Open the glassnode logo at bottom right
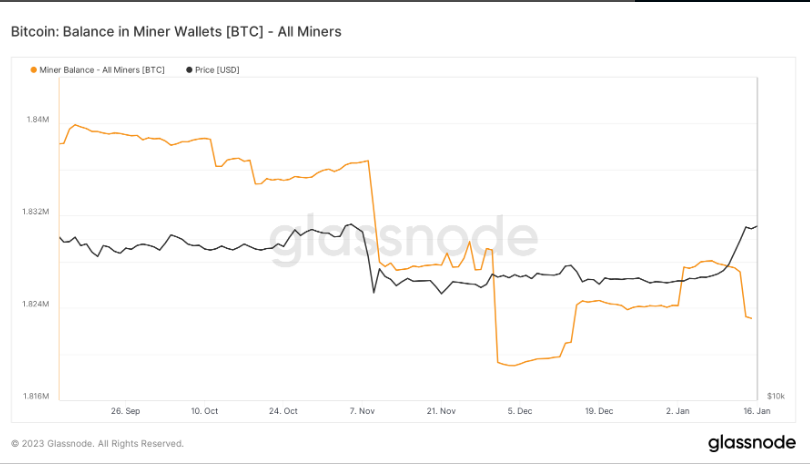The width and height of the screenshot is (810, 464). (752, 442)
